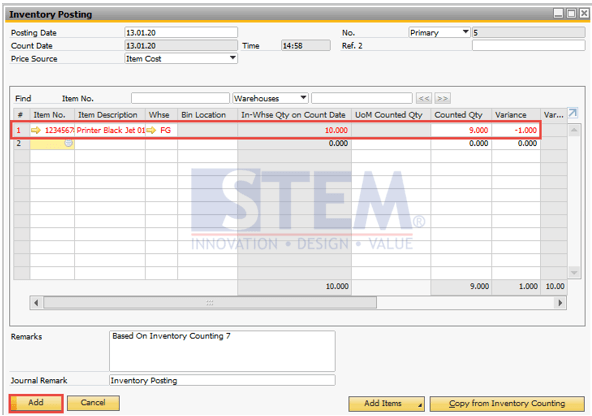Click the Posting Date field

(x=181, y=32)
